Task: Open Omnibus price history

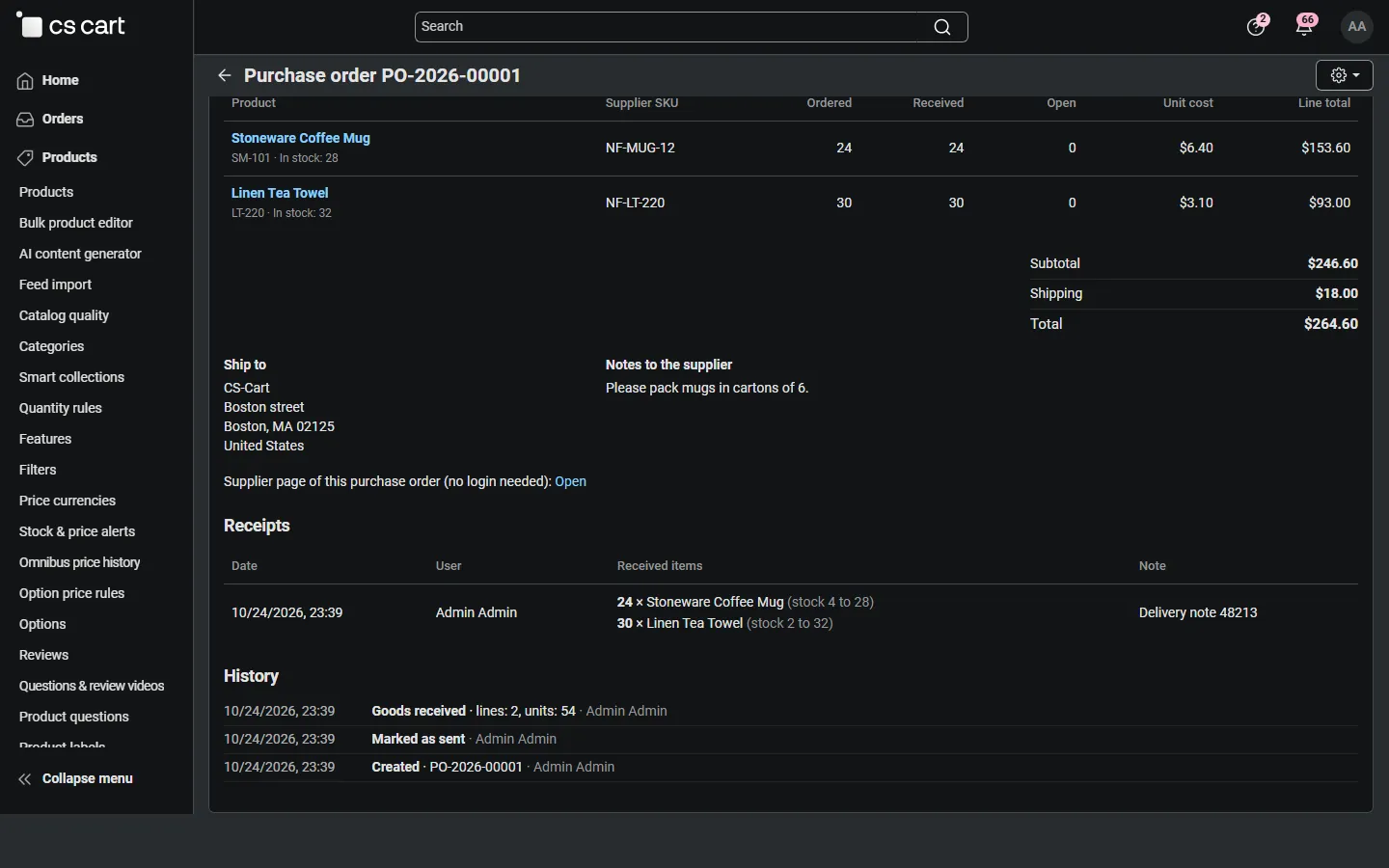Action: [80, 562]
